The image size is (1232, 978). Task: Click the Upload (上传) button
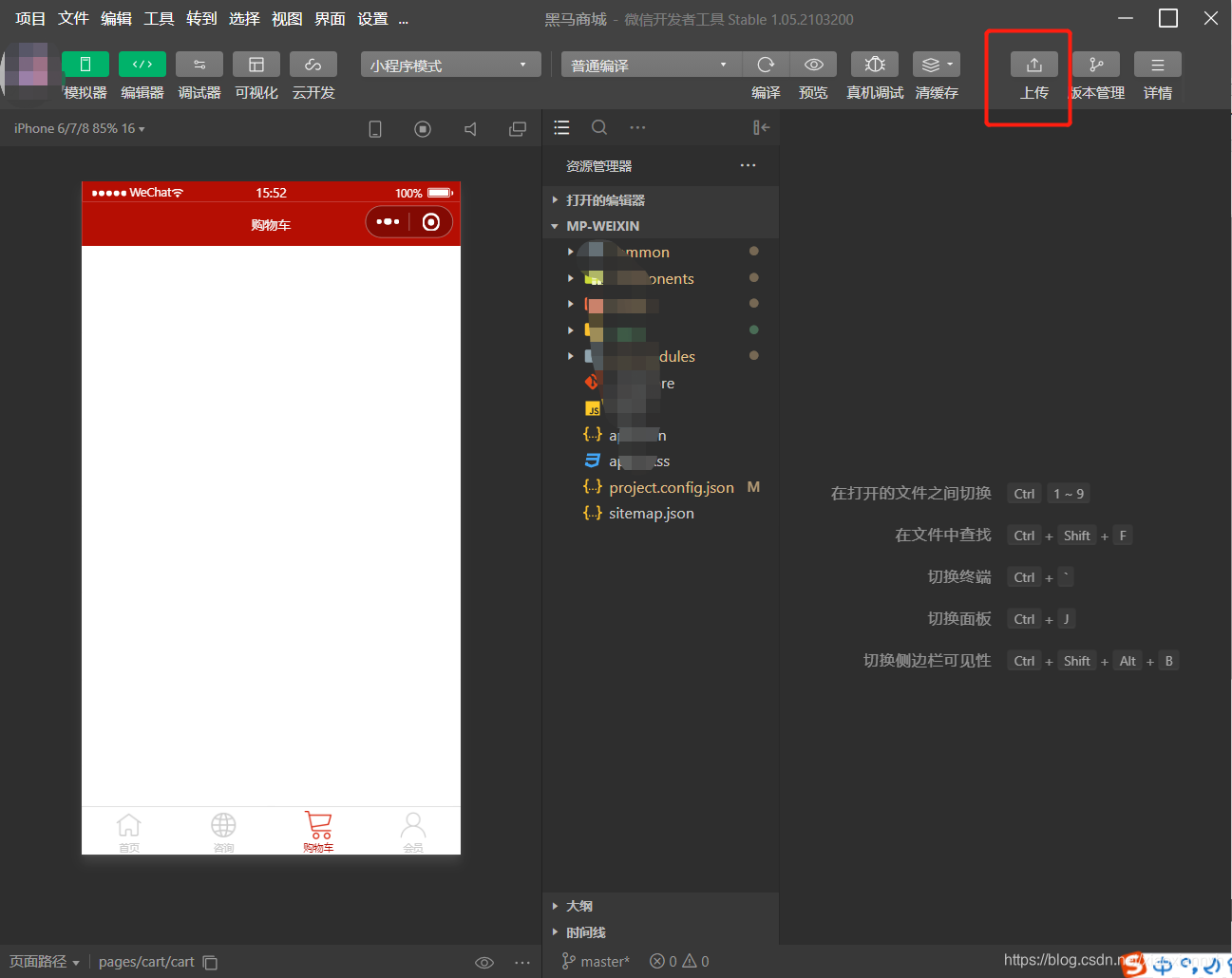coord(1034,64)
